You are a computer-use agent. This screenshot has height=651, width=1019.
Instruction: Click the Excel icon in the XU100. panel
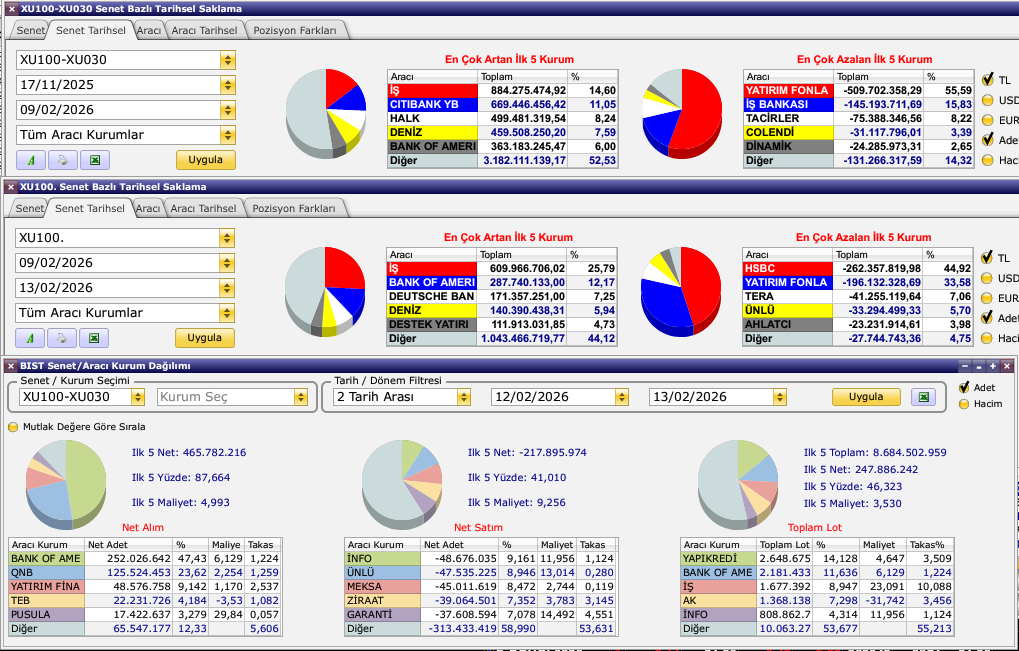pos(94,338)
